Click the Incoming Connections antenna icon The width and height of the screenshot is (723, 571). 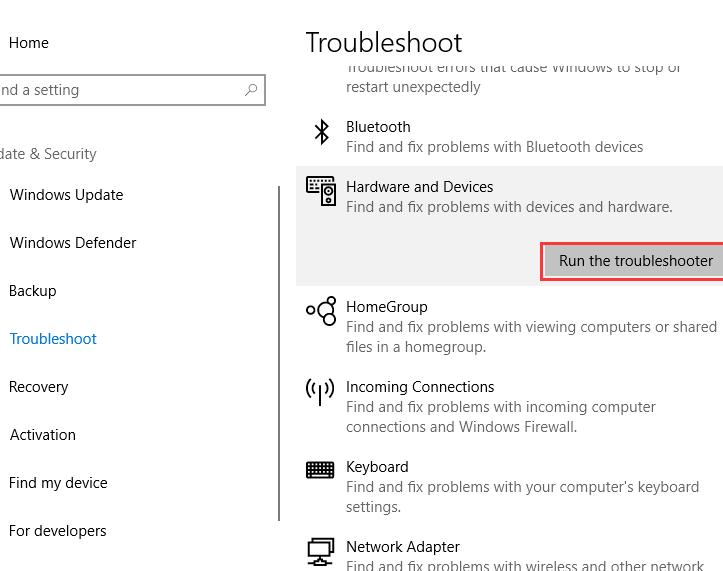click(x=320, y=392)
